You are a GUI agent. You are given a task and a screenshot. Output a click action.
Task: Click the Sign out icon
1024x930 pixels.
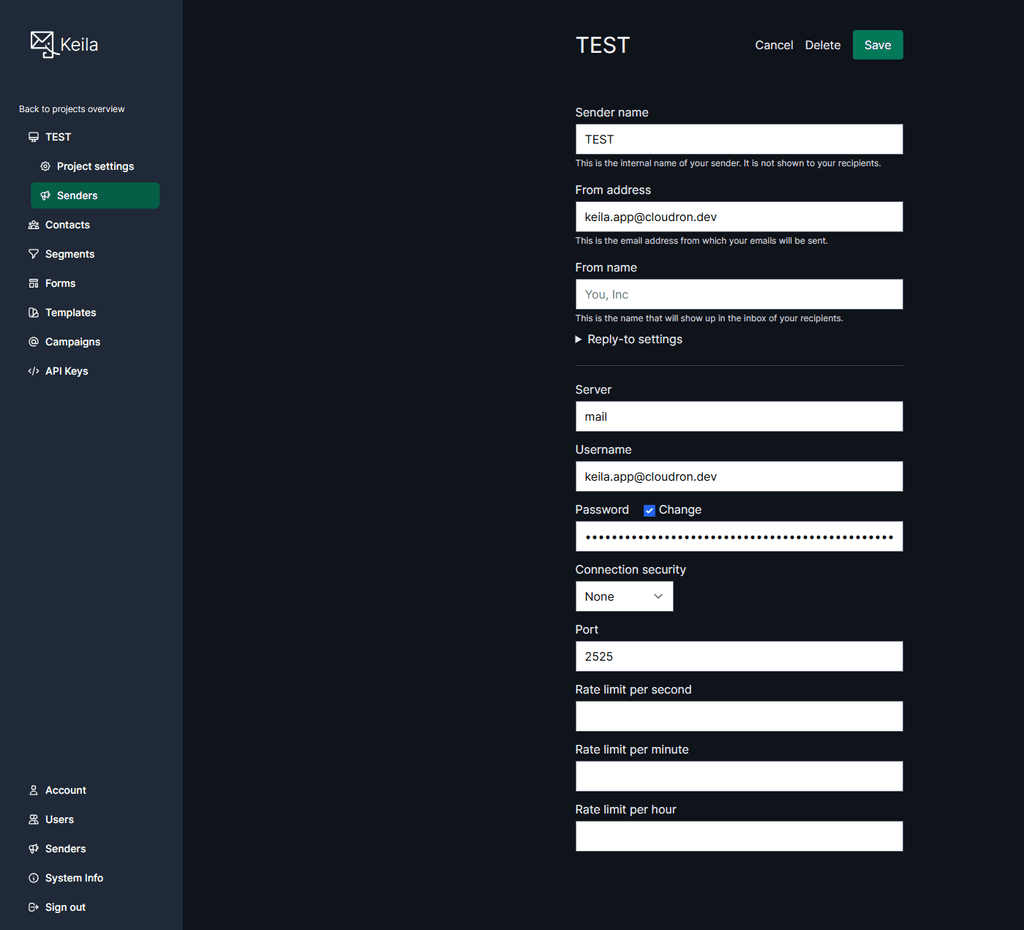click(x=34, y=907)
